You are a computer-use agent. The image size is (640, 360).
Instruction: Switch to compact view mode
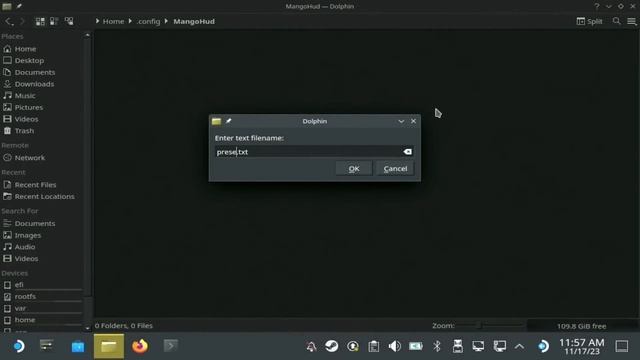pos(54,21)
